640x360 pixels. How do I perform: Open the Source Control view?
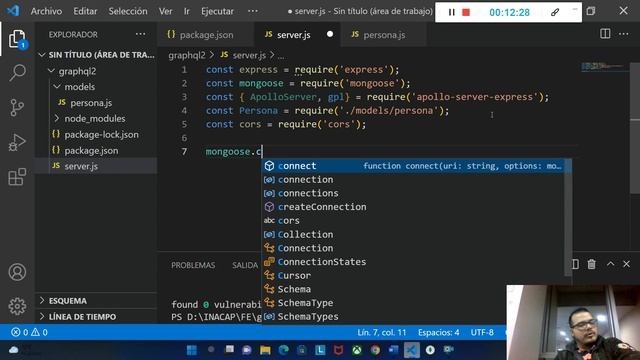[x=17, y=108]
